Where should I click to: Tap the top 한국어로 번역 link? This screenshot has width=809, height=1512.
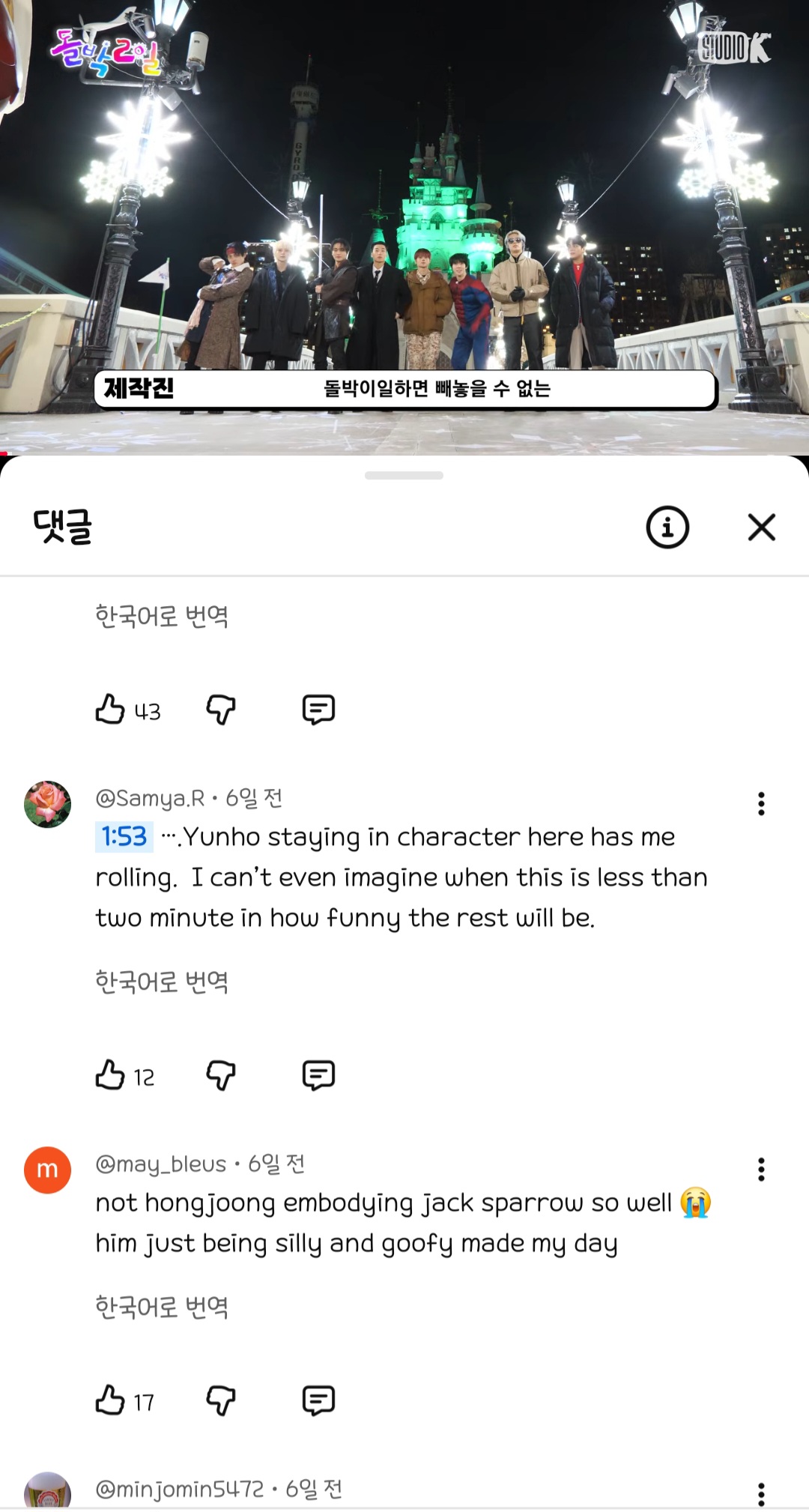(162, 616)
